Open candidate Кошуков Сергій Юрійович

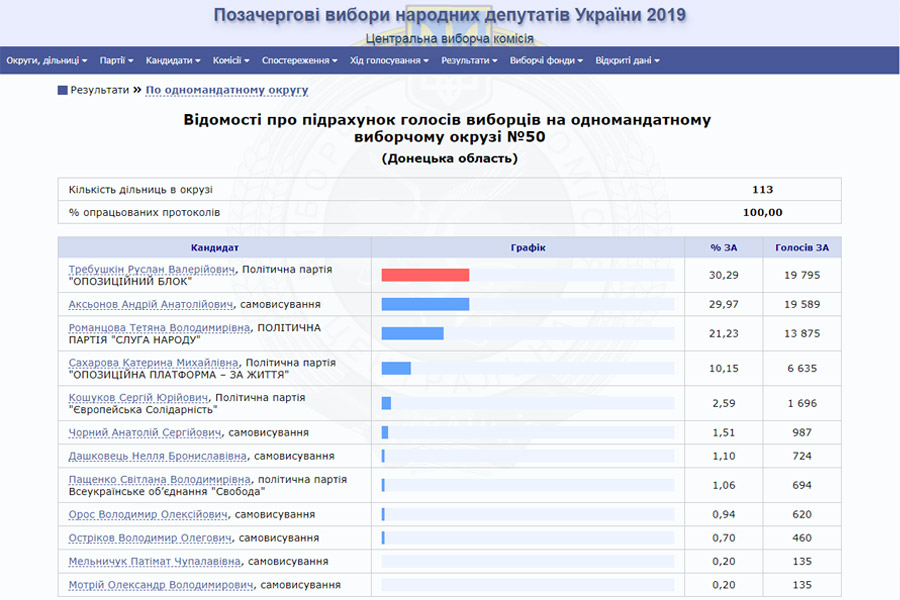(x=138, y=398)
